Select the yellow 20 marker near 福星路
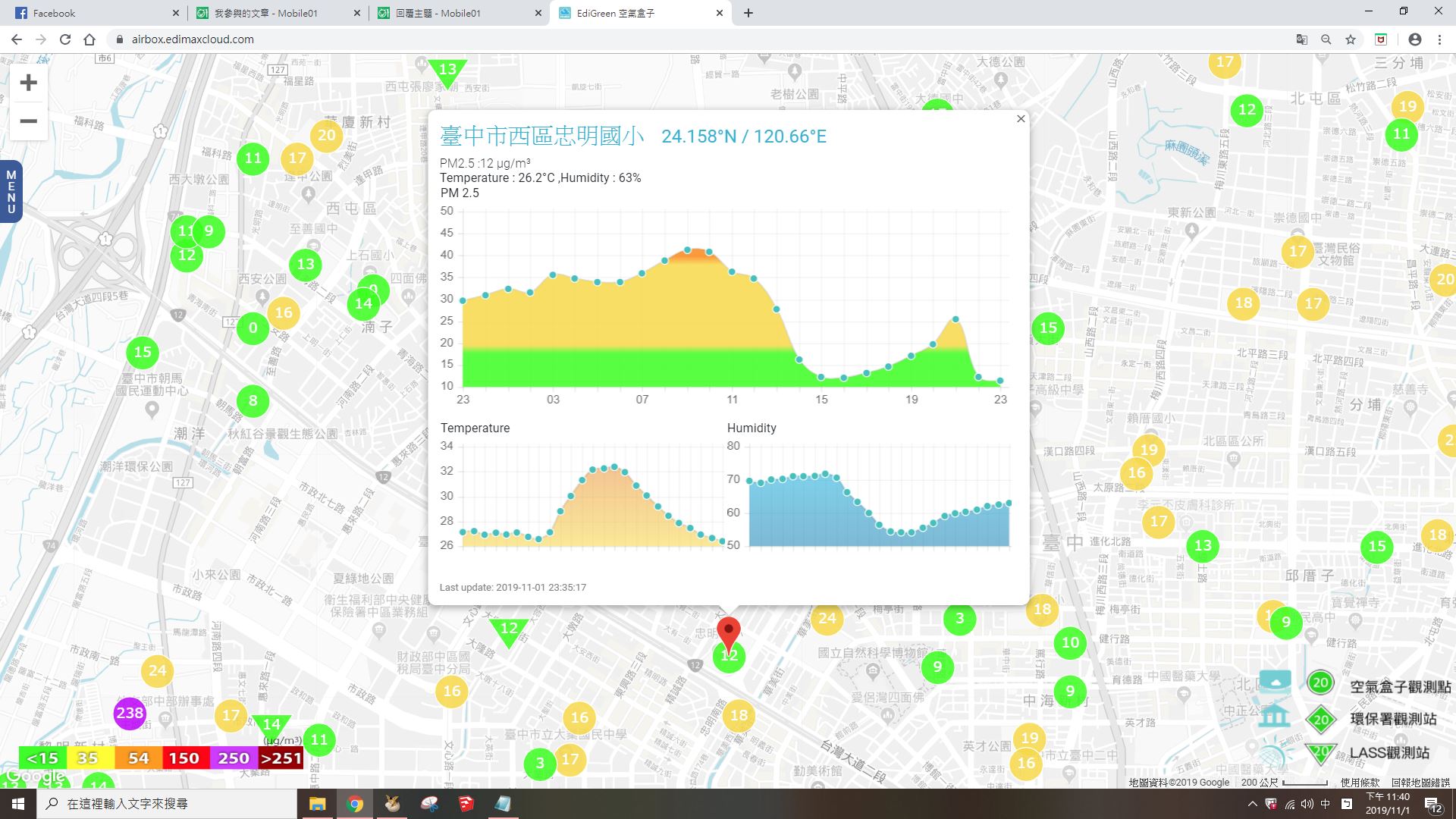1456x819 pixels. point(326,136)
